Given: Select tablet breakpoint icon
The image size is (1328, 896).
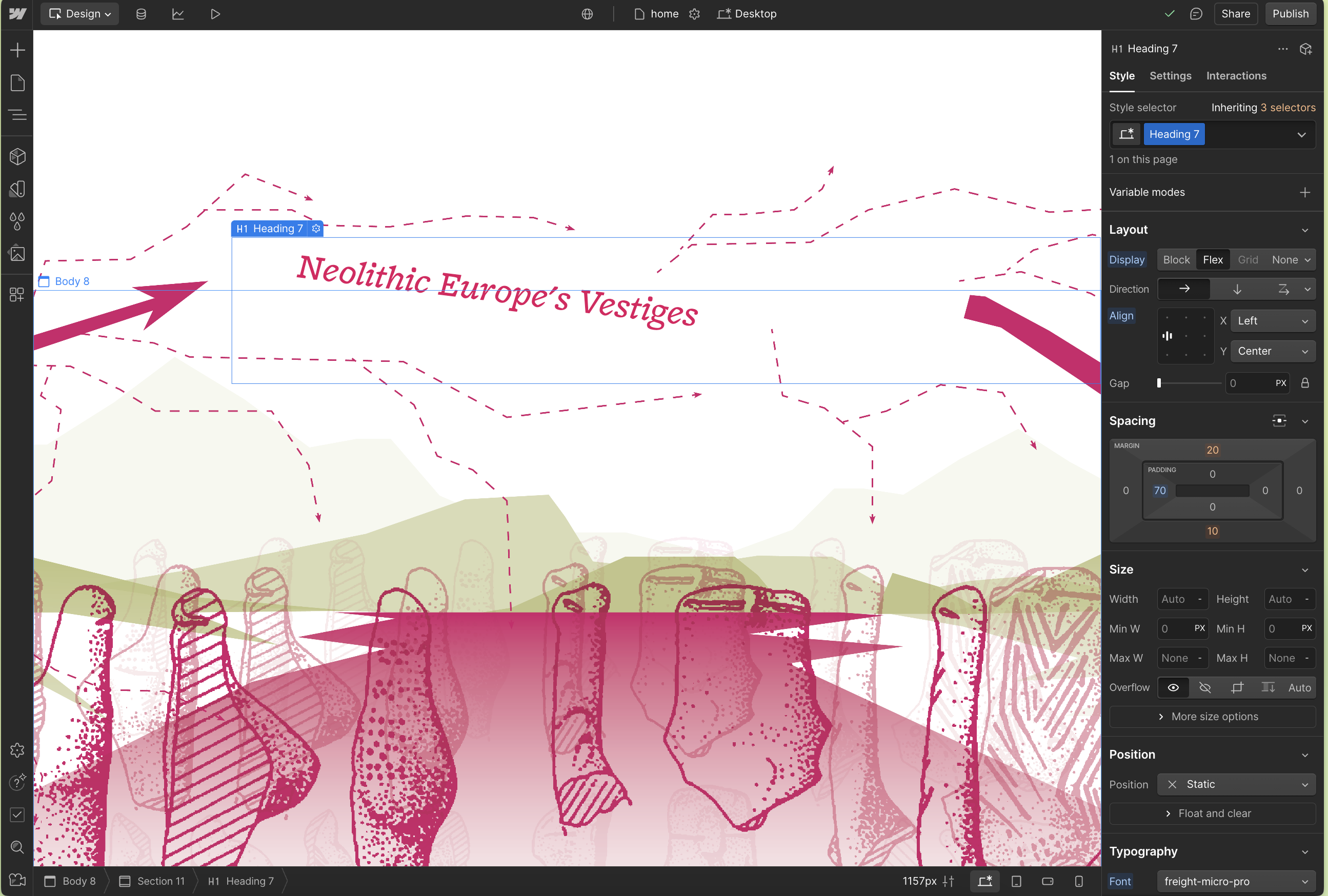Looking at the screenshot, I should pyautogui.click(x=1017, y=881).
